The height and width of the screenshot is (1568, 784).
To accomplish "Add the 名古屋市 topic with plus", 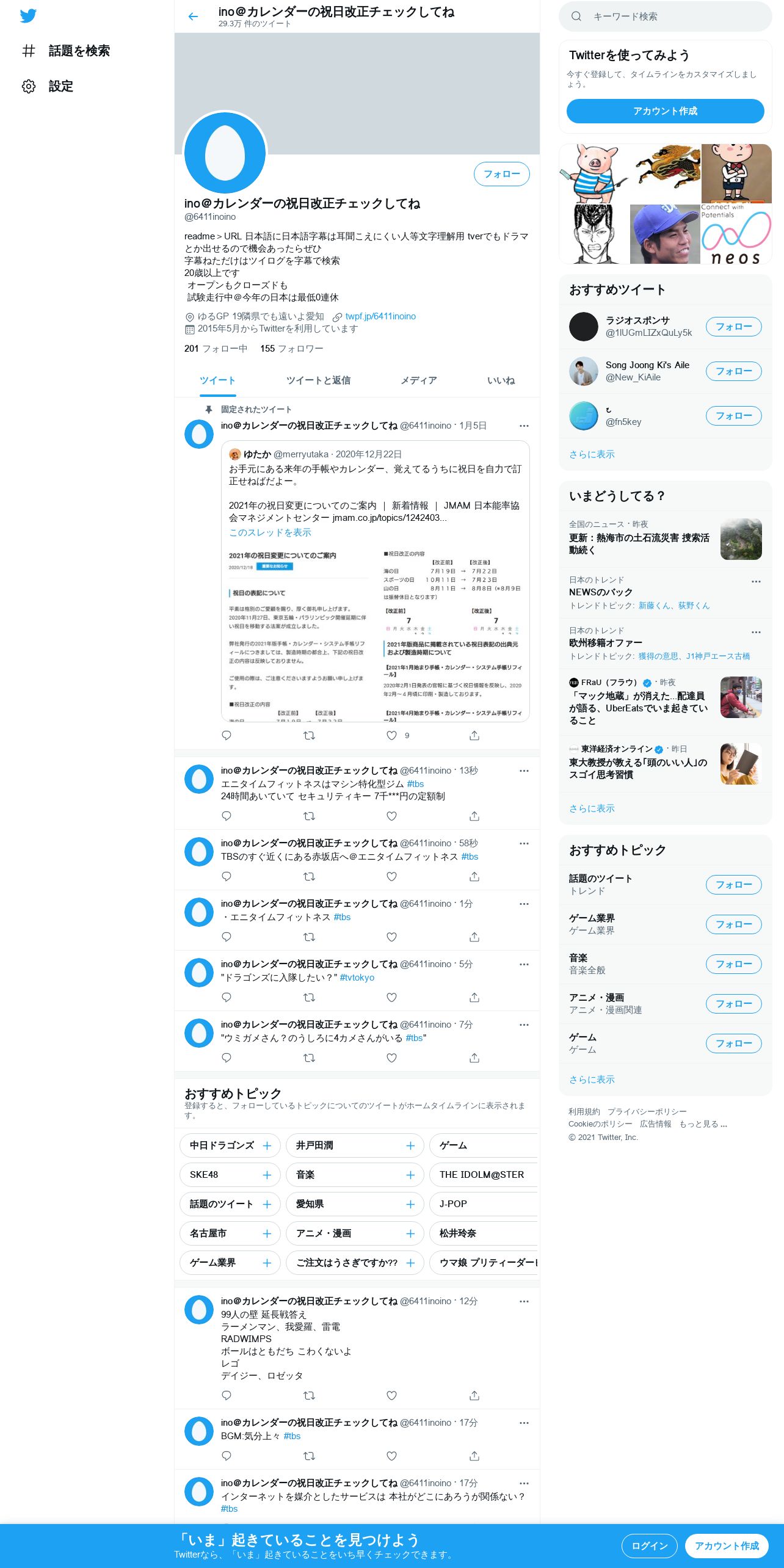I will pyautogui.click(x=267, y=1233).
